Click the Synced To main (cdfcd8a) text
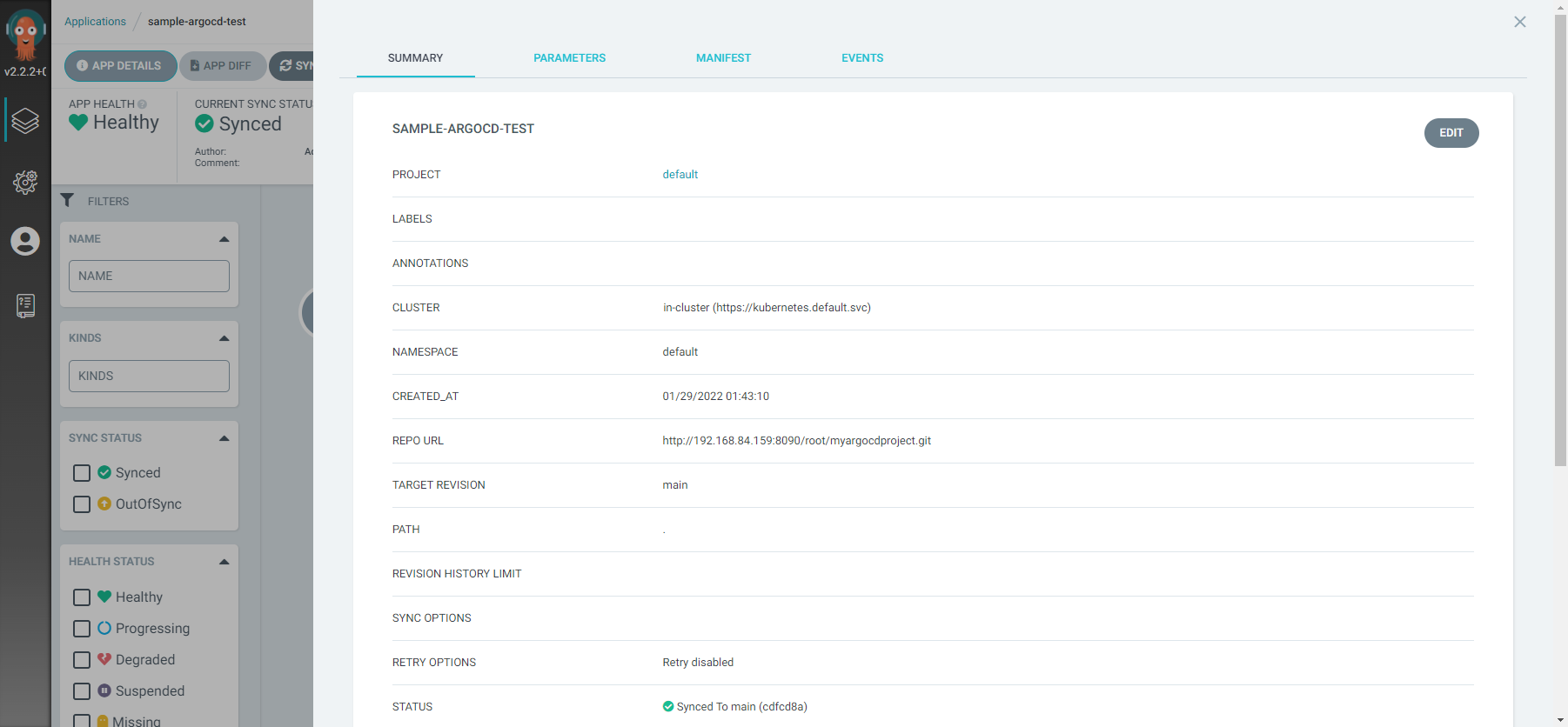1568x727 pixels. point(741,707)
